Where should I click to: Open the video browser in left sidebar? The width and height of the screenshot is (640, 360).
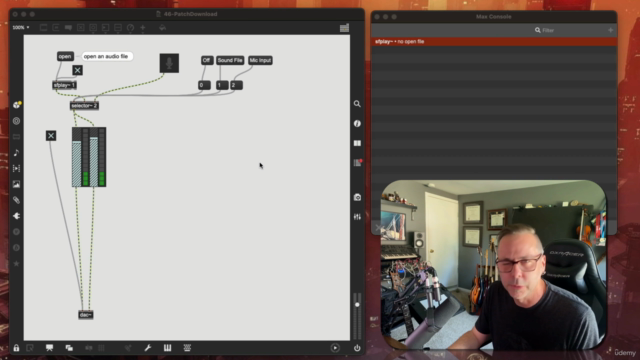pos(16,168)
